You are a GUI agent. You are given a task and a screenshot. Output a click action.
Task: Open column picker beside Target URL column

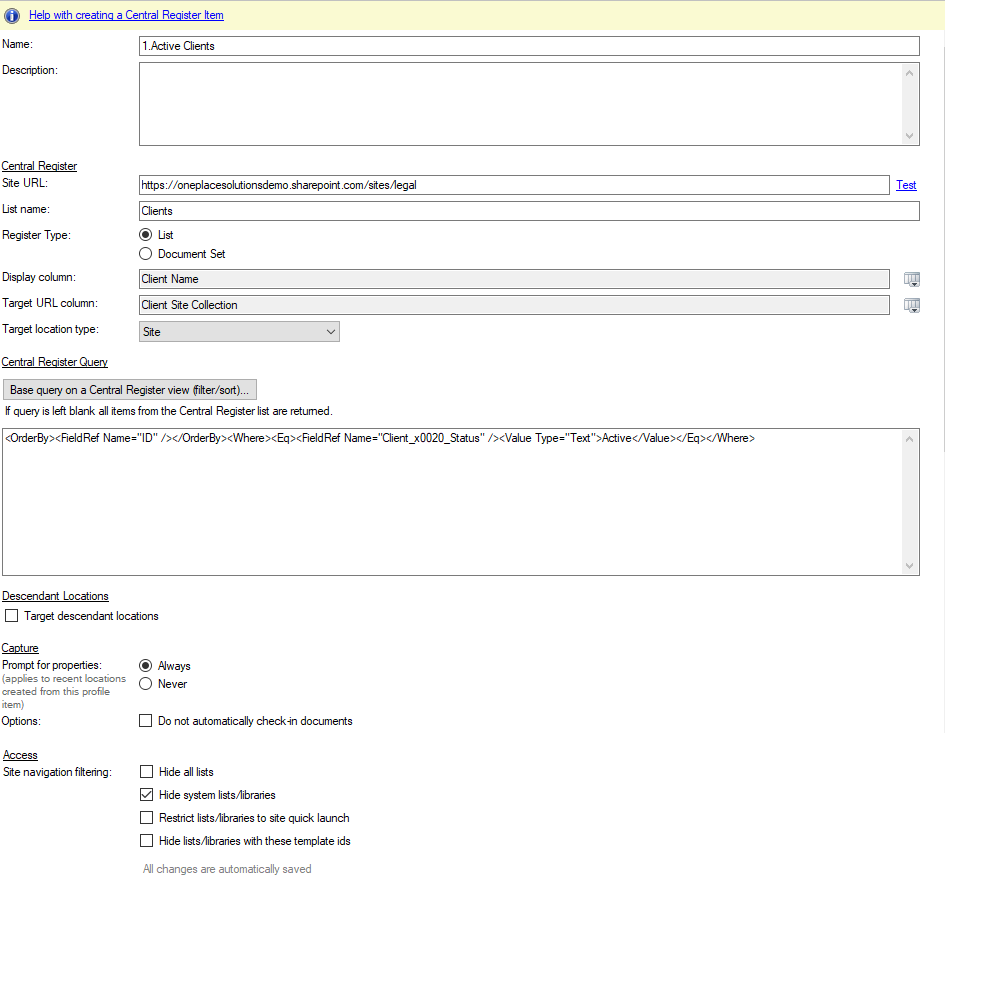click(911, 306)
